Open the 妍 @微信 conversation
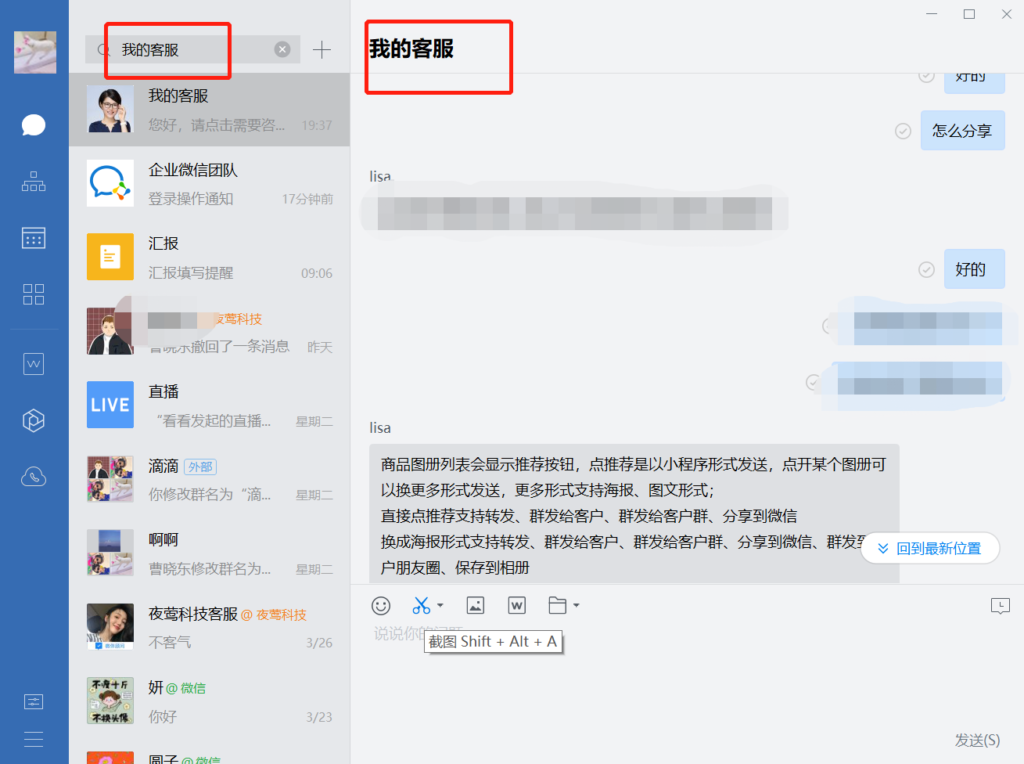Image resolution: width=1024 pixels, height=764 pixels. tap(210, 701)
